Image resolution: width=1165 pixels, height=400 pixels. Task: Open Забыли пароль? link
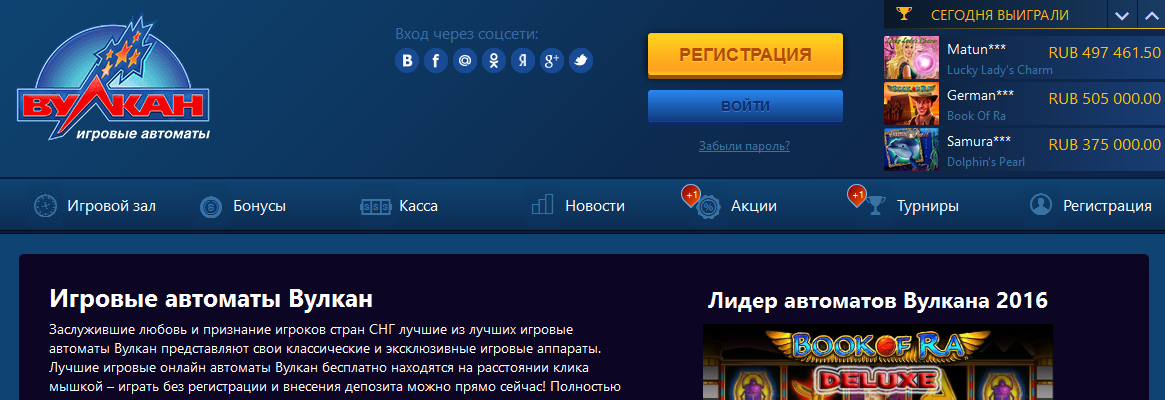click(744, 146)
